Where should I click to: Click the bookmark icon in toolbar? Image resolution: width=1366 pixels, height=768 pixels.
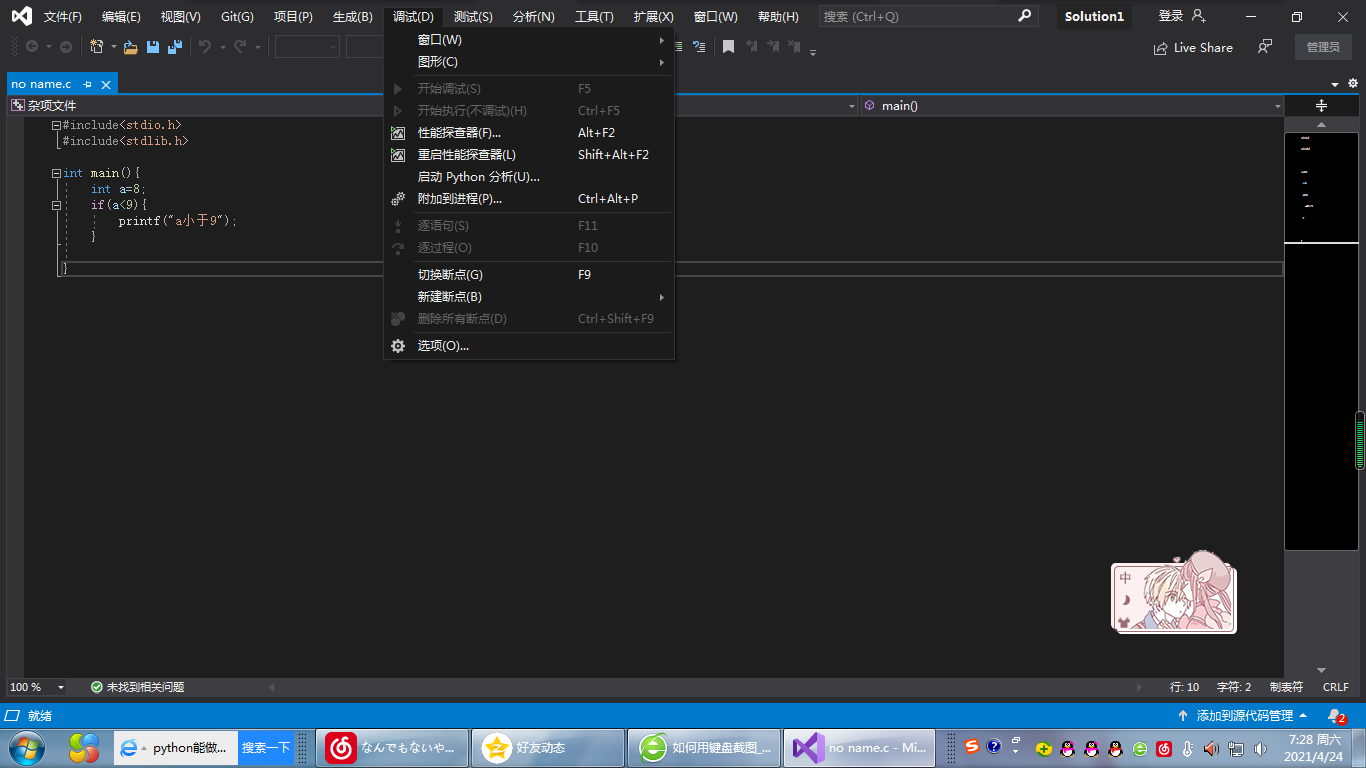pos(729,47)
